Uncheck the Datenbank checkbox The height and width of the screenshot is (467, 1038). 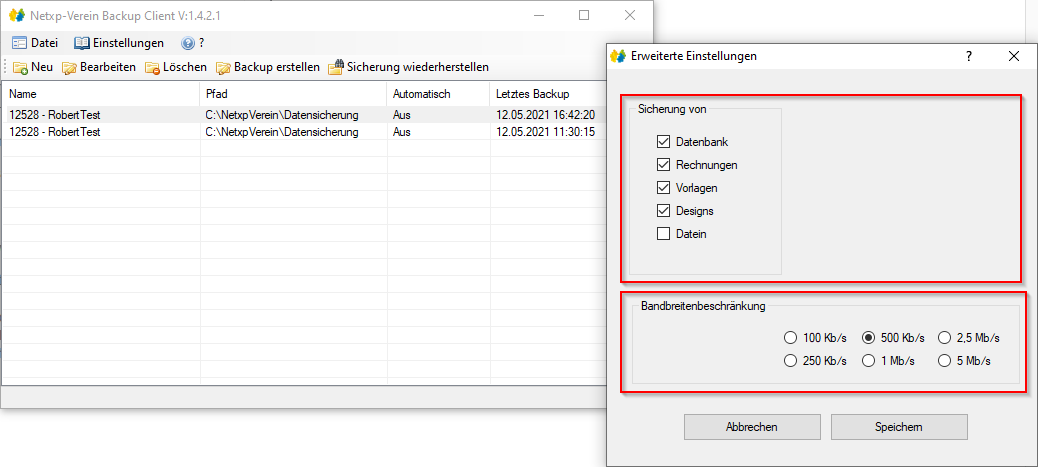click(663, 142)
